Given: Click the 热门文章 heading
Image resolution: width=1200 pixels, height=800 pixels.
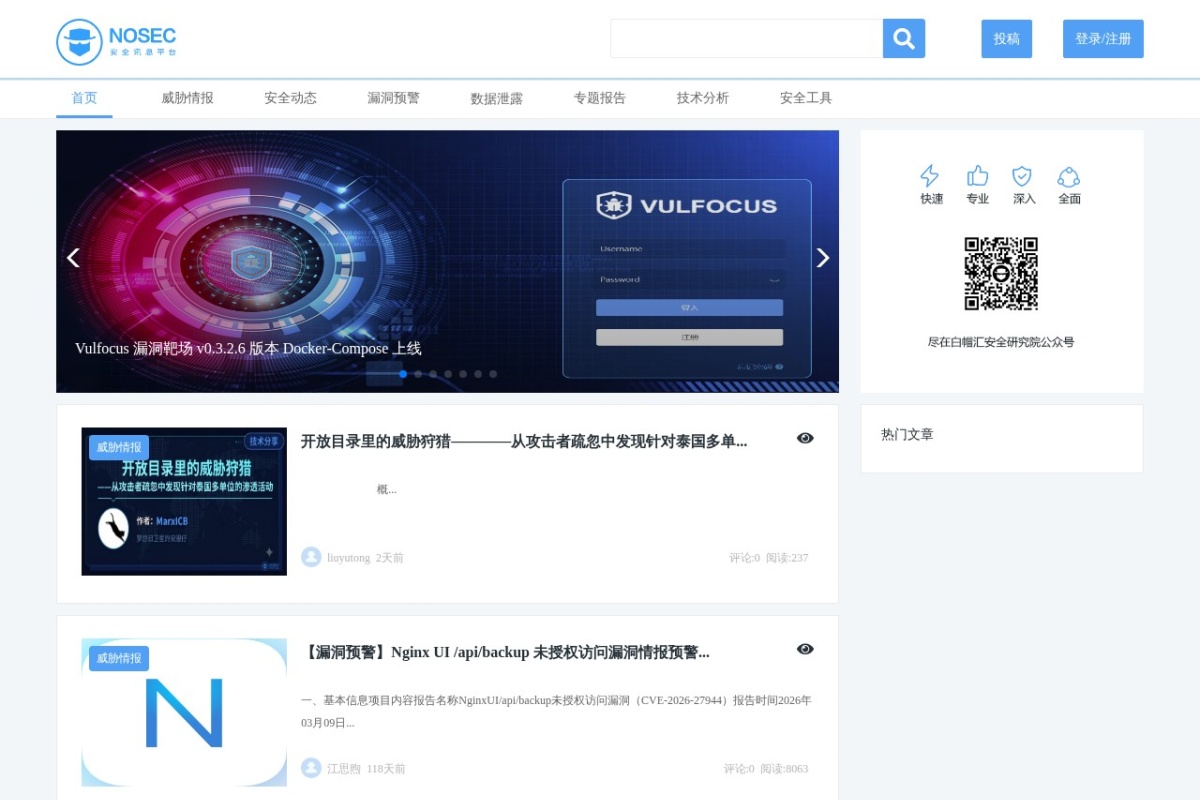Looking at the screenshot, I should point(907,434).
